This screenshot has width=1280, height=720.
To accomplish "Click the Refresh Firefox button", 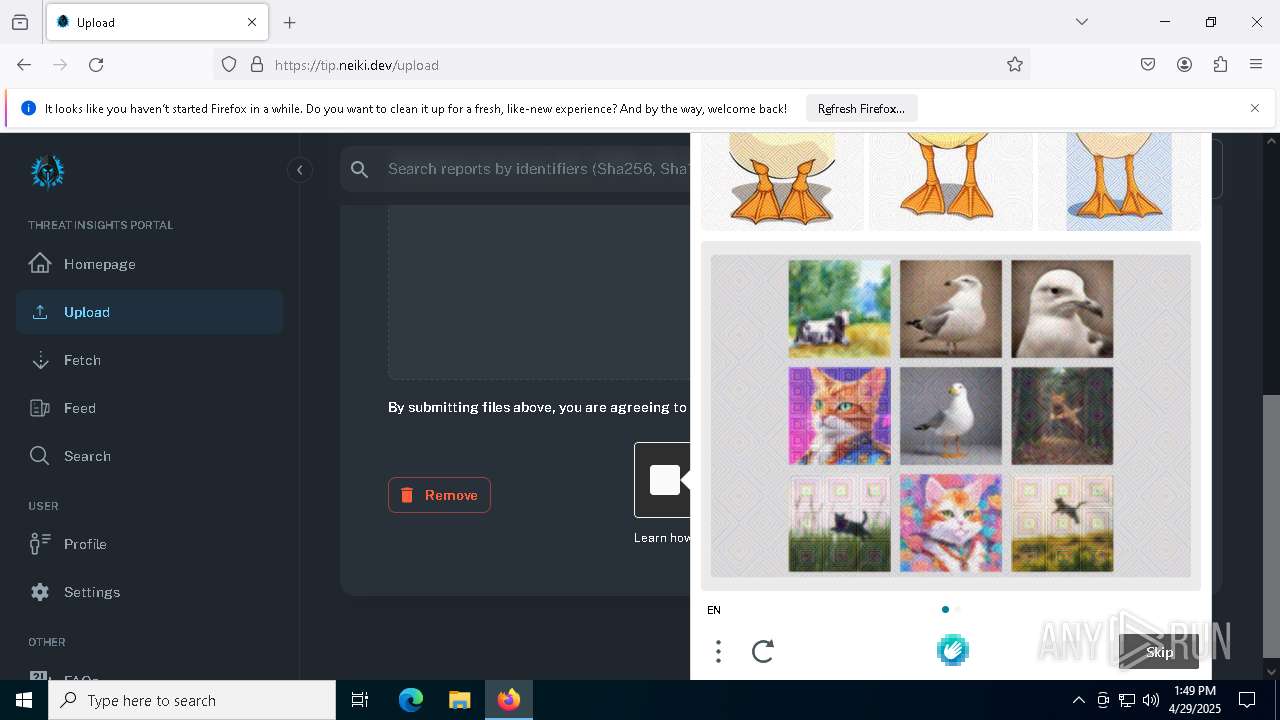I will 861,108.
